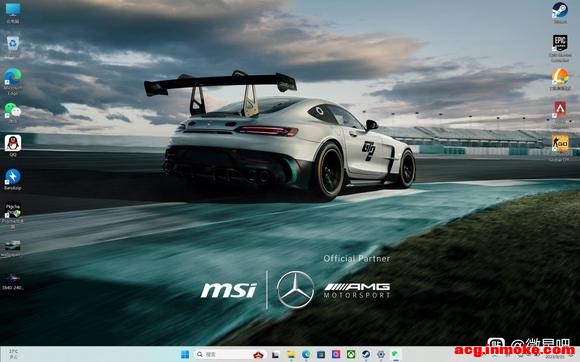Open the This PC desktop icon
The height and width of the screenshot is (362, 580).
13,13
